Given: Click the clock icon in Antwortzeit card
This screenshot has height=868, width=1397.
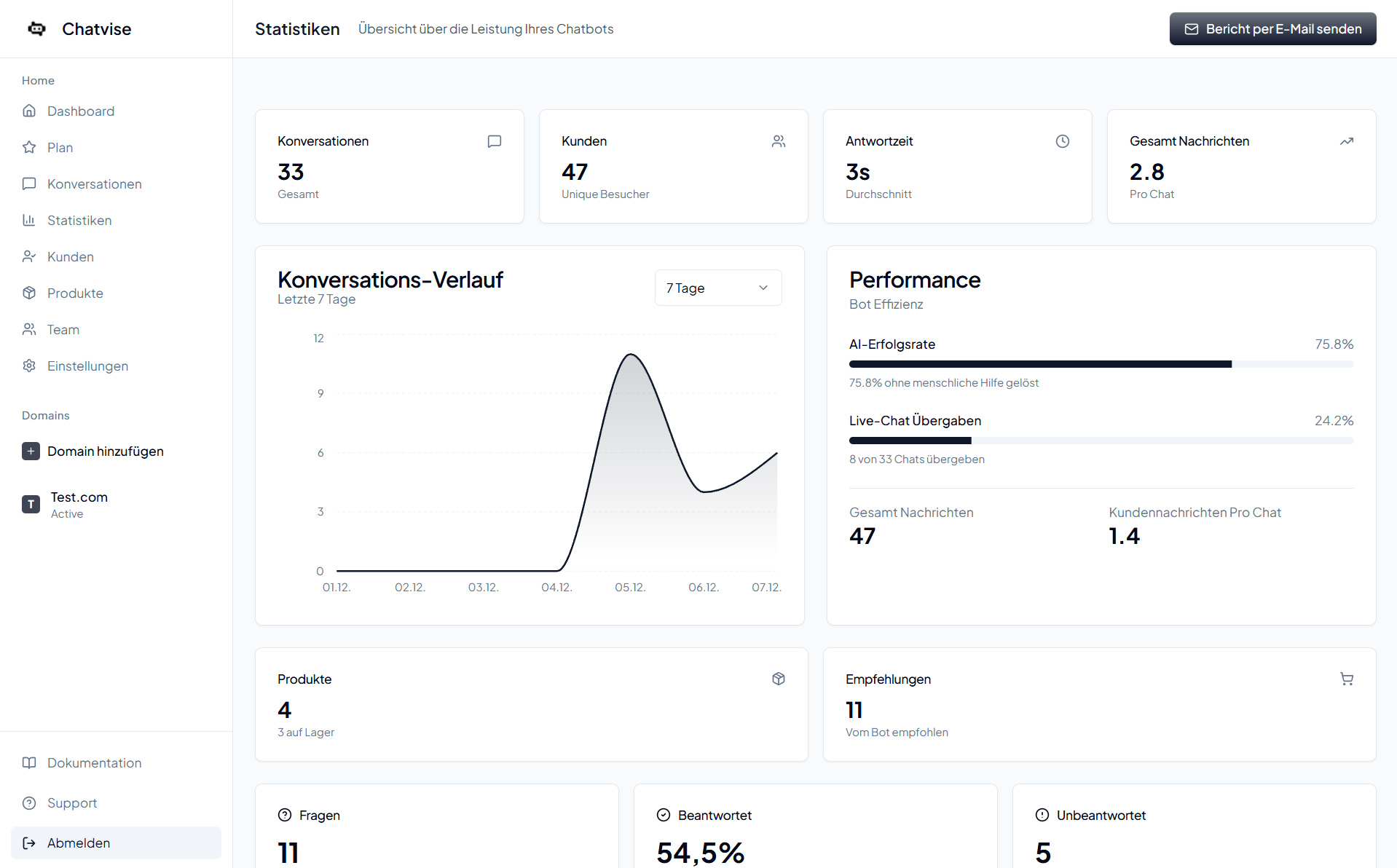Looking at the screenshot, I should coord(1062,141).
